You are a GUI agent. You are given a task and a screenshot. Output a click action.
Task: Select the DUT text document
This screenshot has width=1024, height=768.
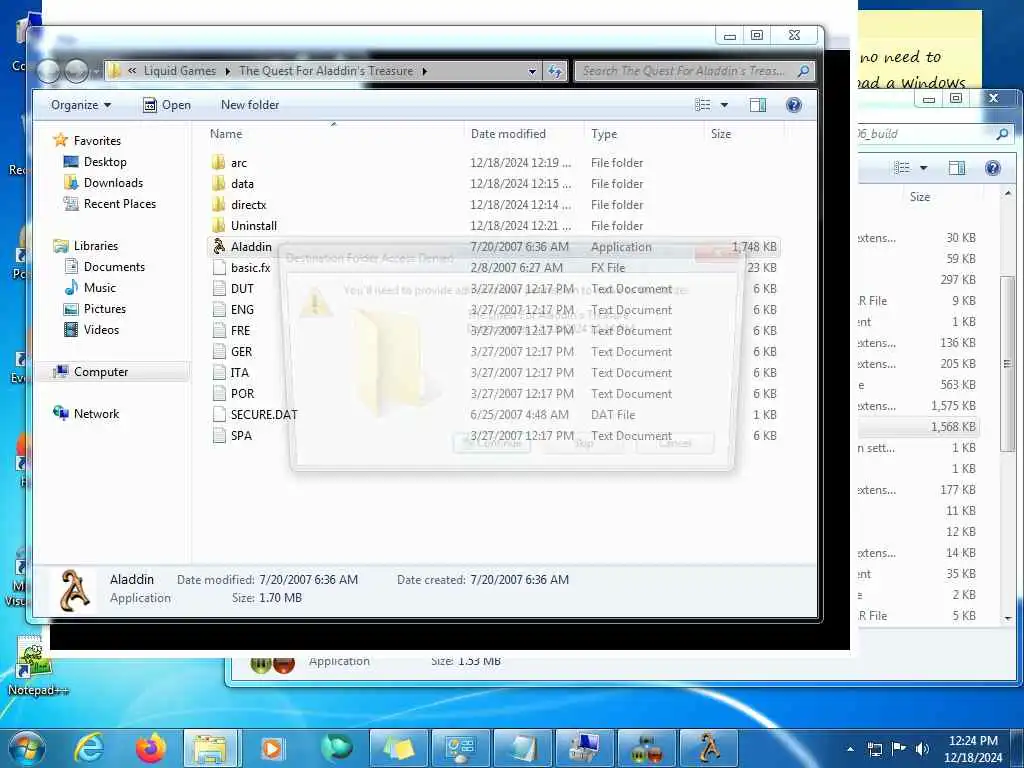pyautogui.click(x=242, y=288)
